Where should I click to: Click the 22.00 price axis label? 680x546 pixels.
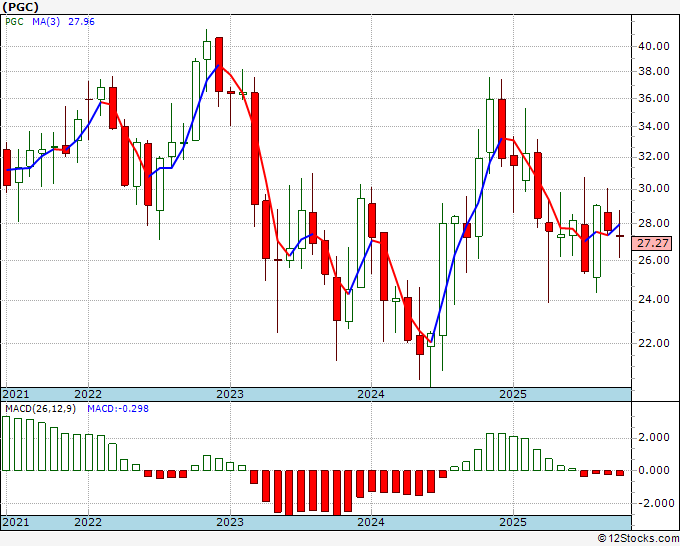[x=654, y=343]
